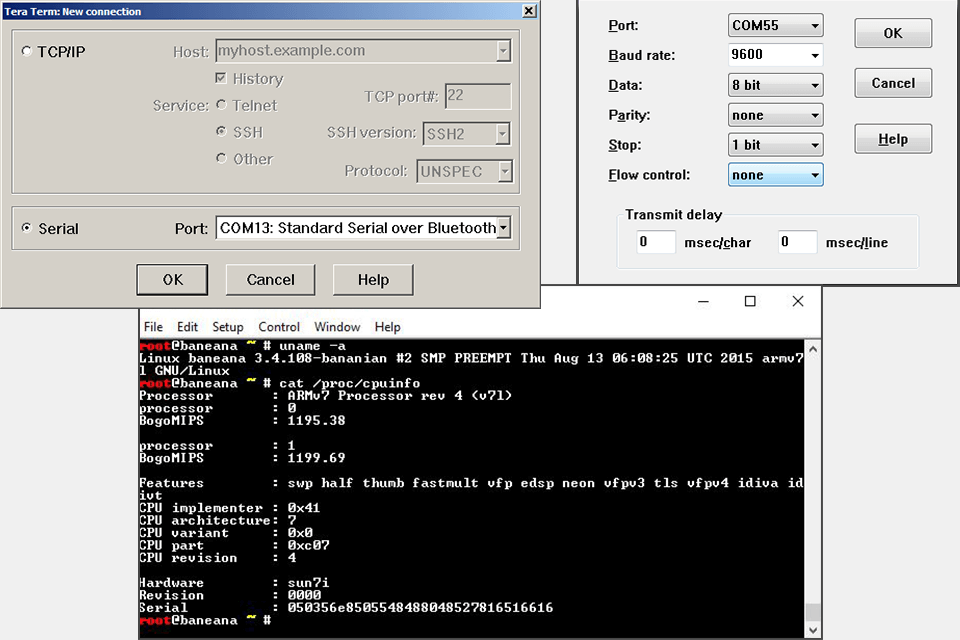Click the terminal scrollbar up arrow
This screenshot has width=960, height=640.
point(813,349)
